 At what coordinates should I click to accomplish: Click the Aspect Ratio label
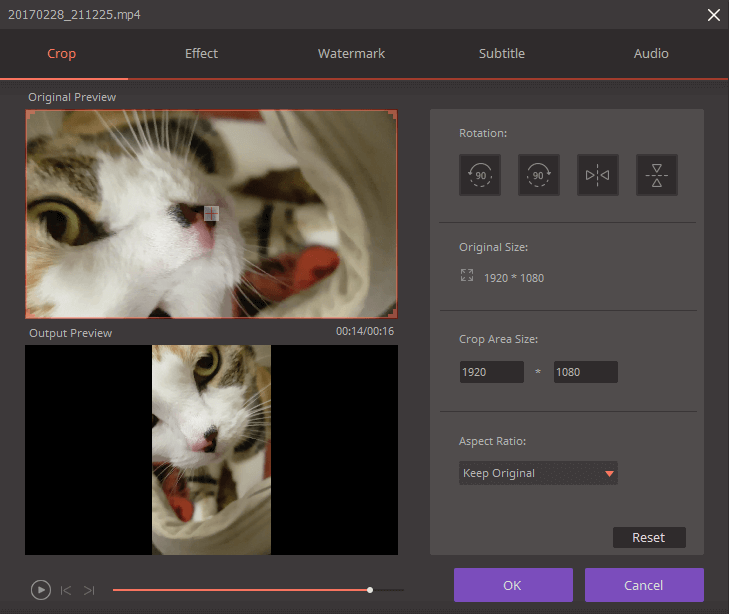(x=492, y=441)
